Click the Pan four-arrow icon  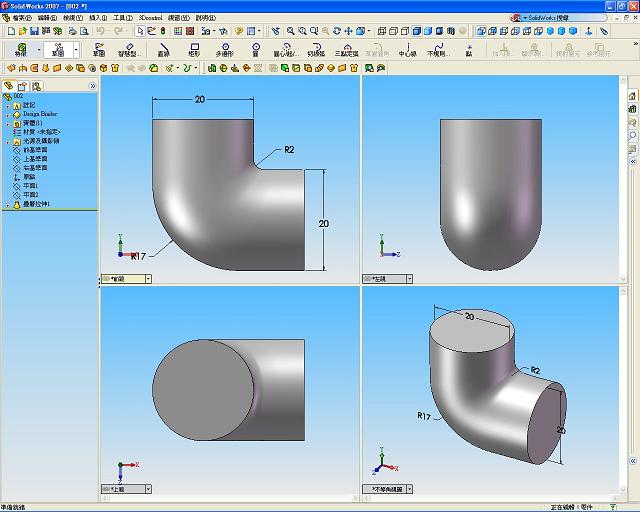pyautogui.click(x=348, y=31)
